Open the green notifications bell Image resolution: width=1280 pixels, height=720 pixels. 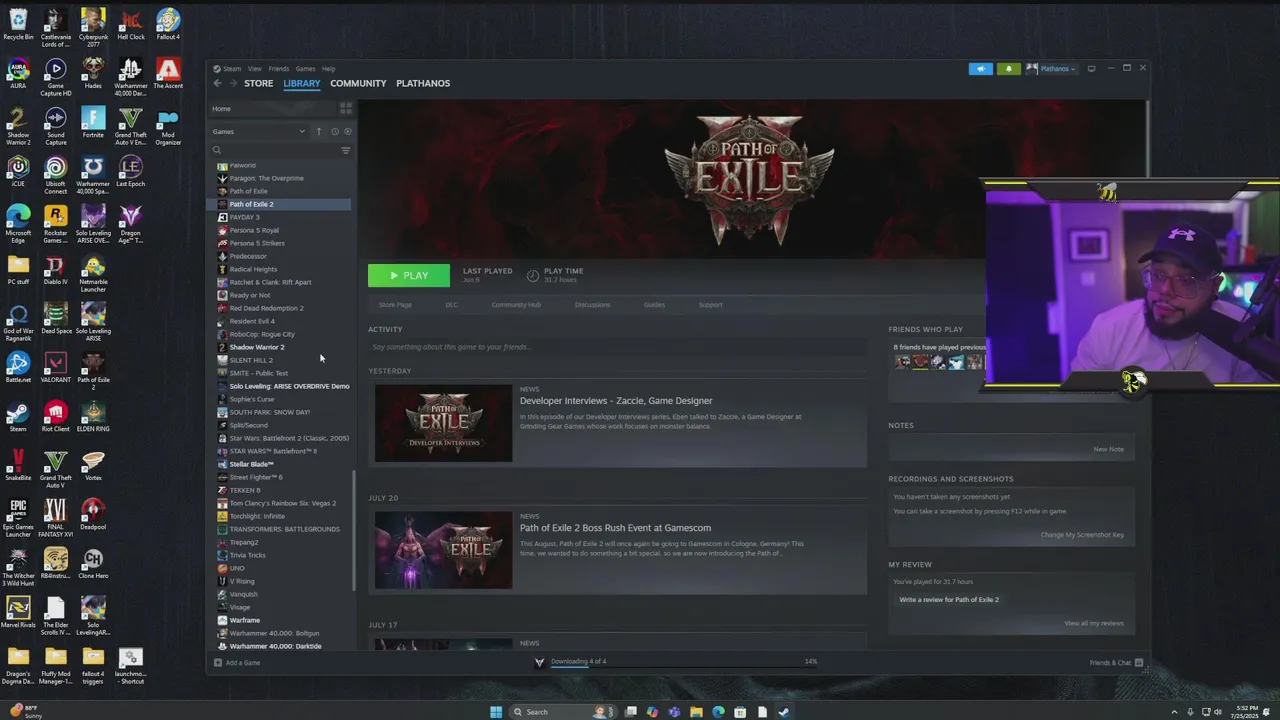coord(1008,69)
